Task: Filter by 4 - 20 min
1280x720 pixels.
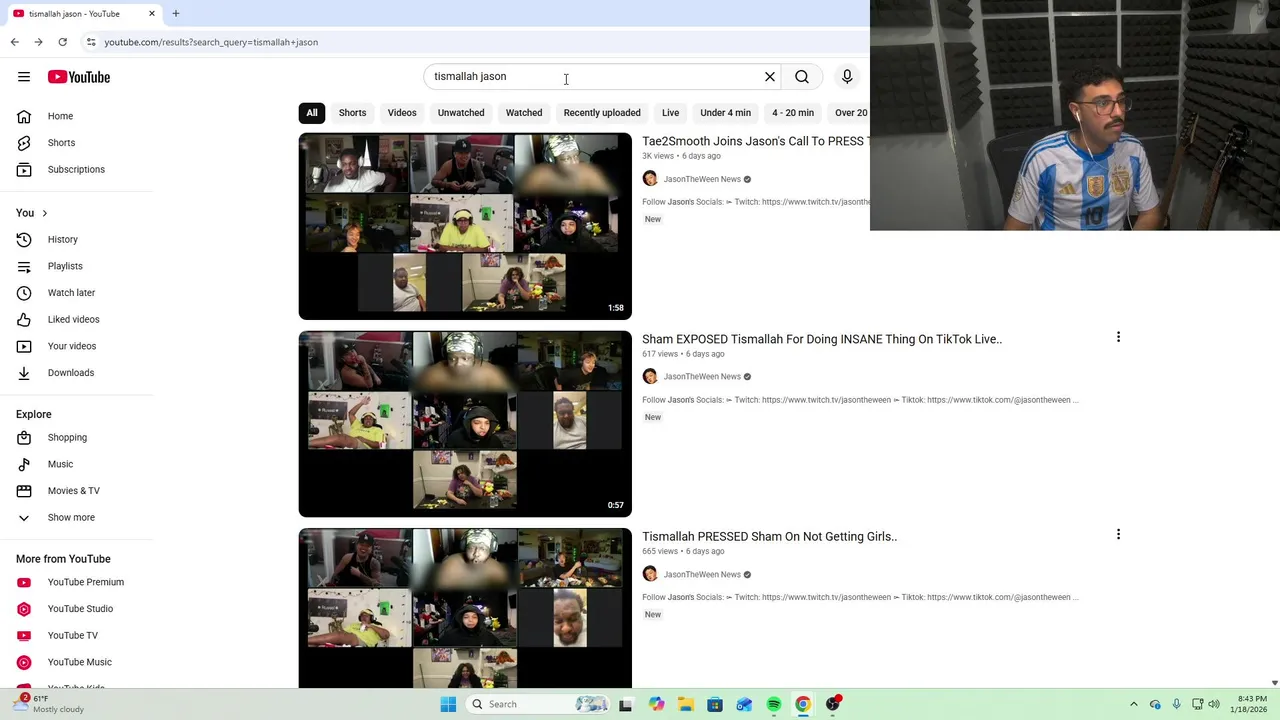Action: pyautogui.click(x=793, y=113)
